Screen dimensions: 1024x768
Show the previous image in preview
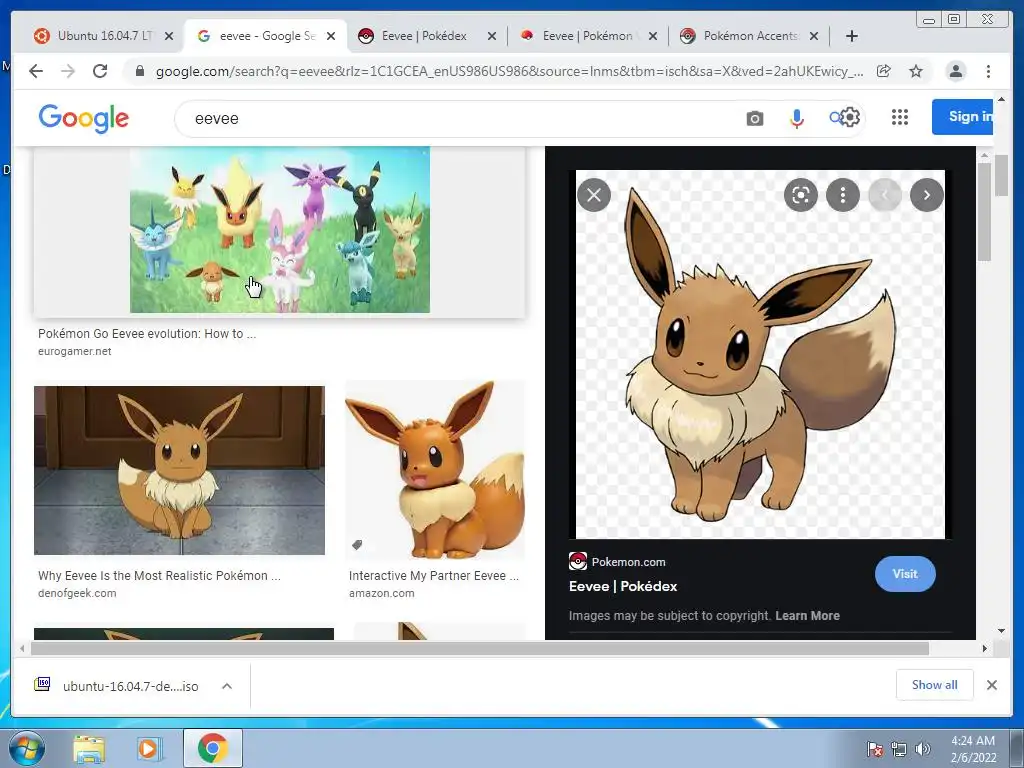885,195
